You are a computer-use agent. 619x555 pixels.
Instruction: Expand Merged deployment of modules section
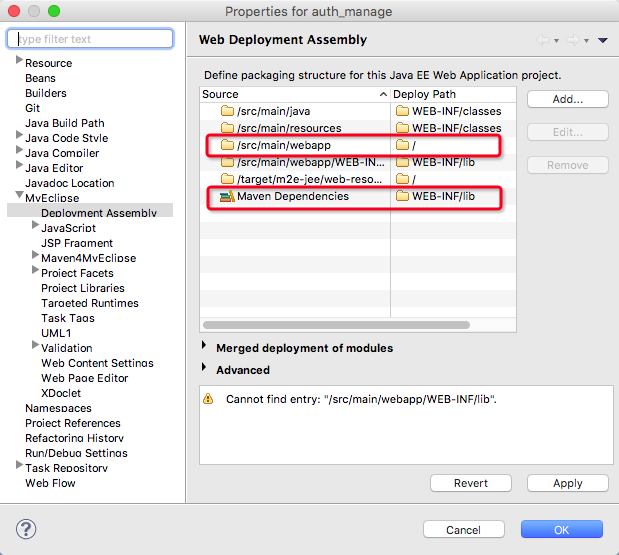pyautogui.click(x=205, y=347)
